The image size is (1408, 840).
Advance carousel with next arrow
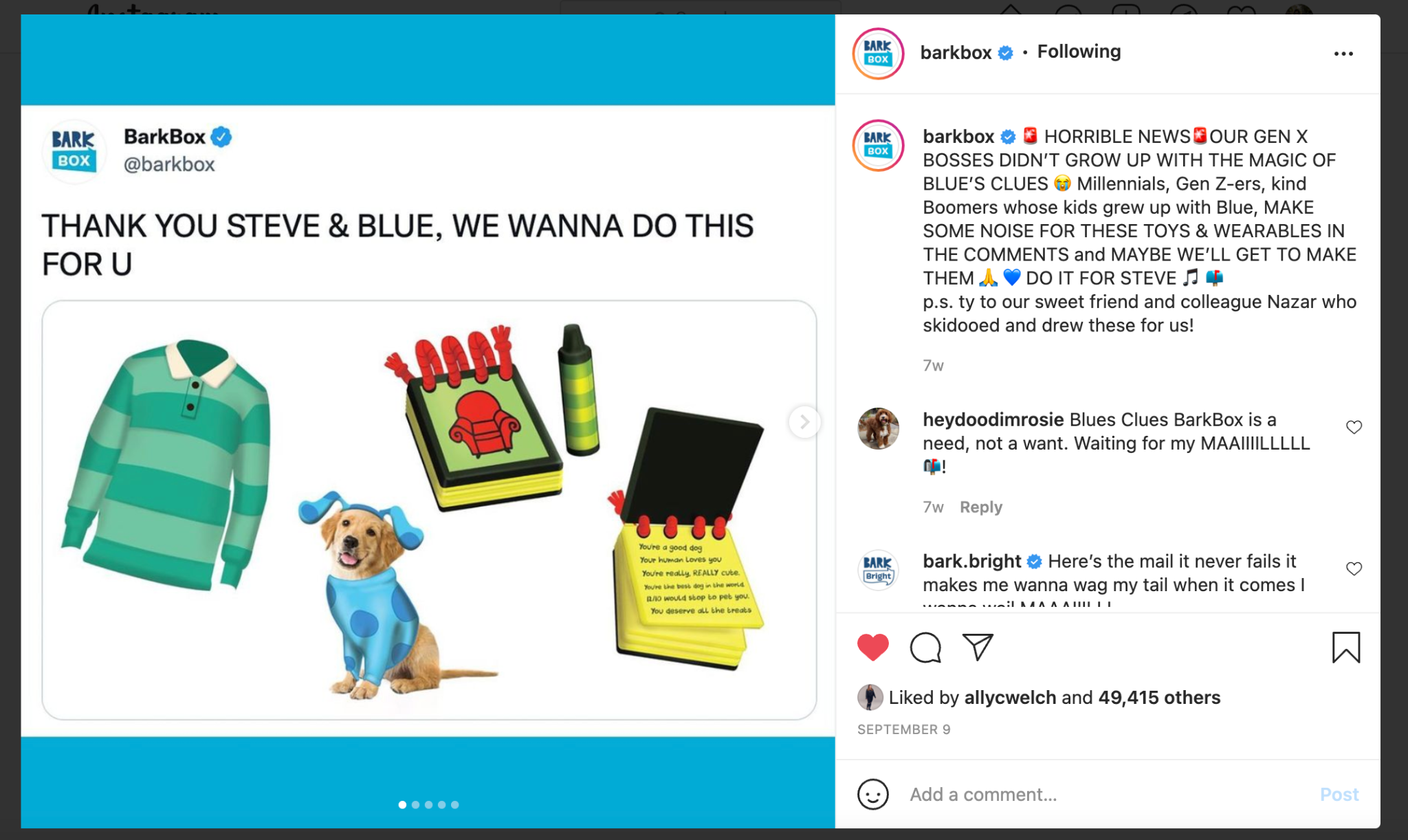804,422
